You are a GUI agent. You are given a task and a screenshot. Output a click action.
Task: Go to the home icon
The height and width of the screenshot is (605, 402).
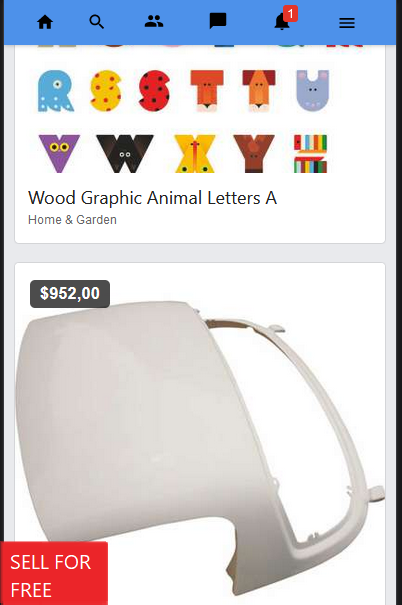(45, 22)
